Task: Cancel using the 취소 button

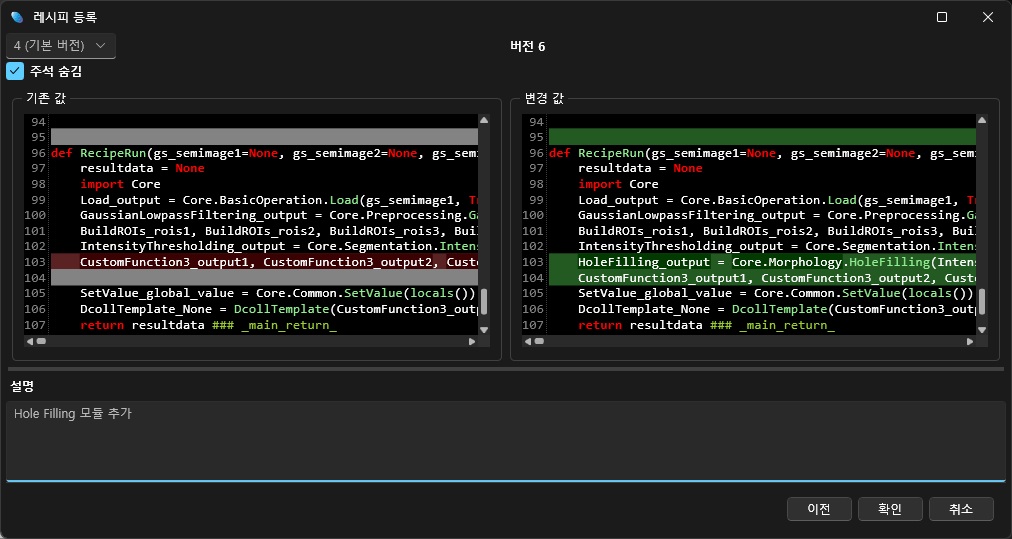Action: coord(961,509)
